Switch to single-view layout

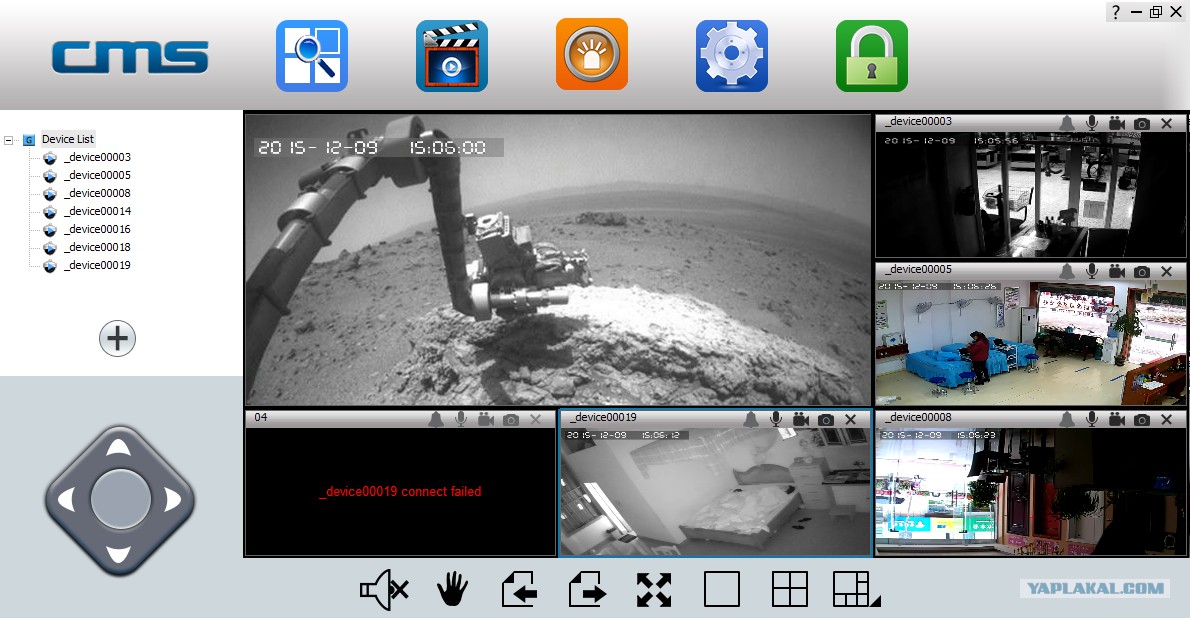click(721, 590)
